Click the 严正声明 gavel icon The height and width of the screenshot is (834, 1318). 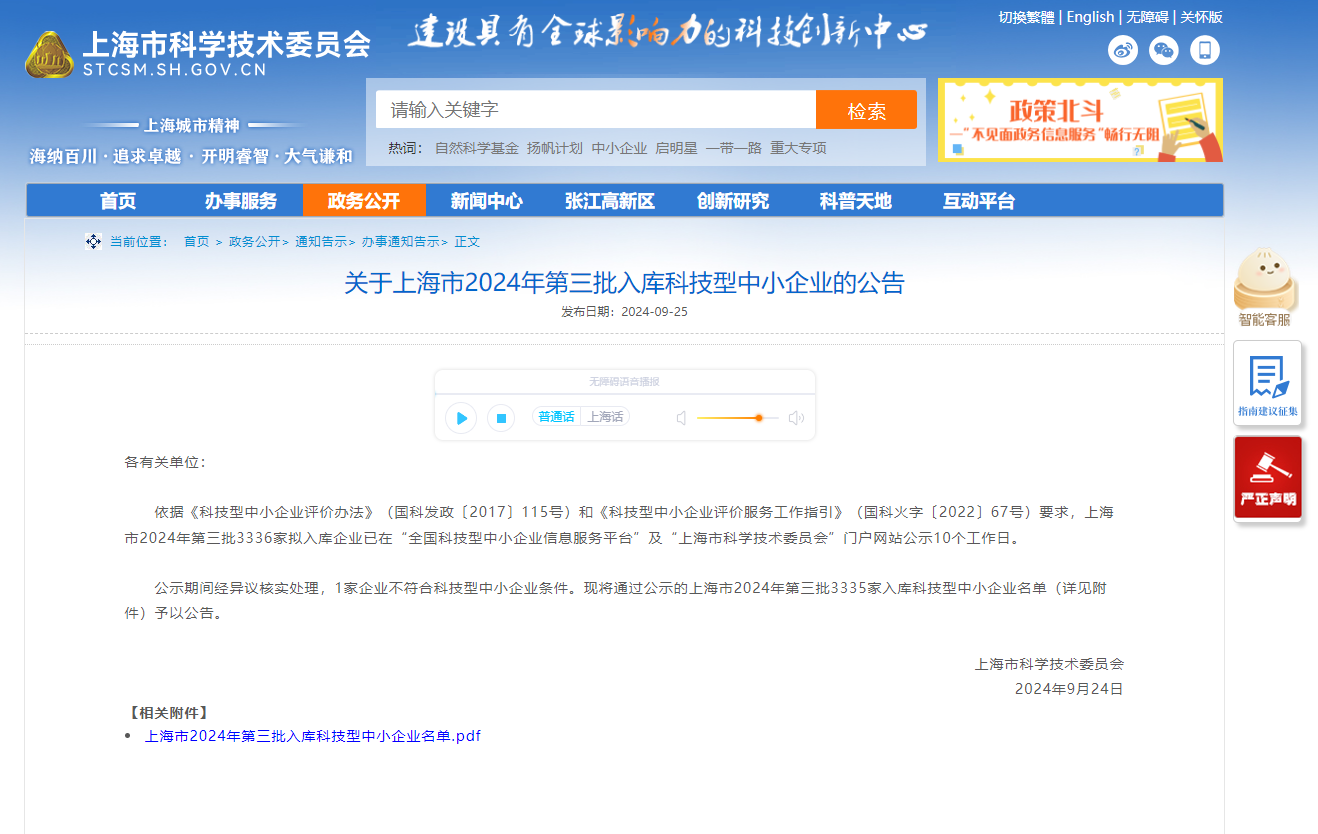[1267, 478]
